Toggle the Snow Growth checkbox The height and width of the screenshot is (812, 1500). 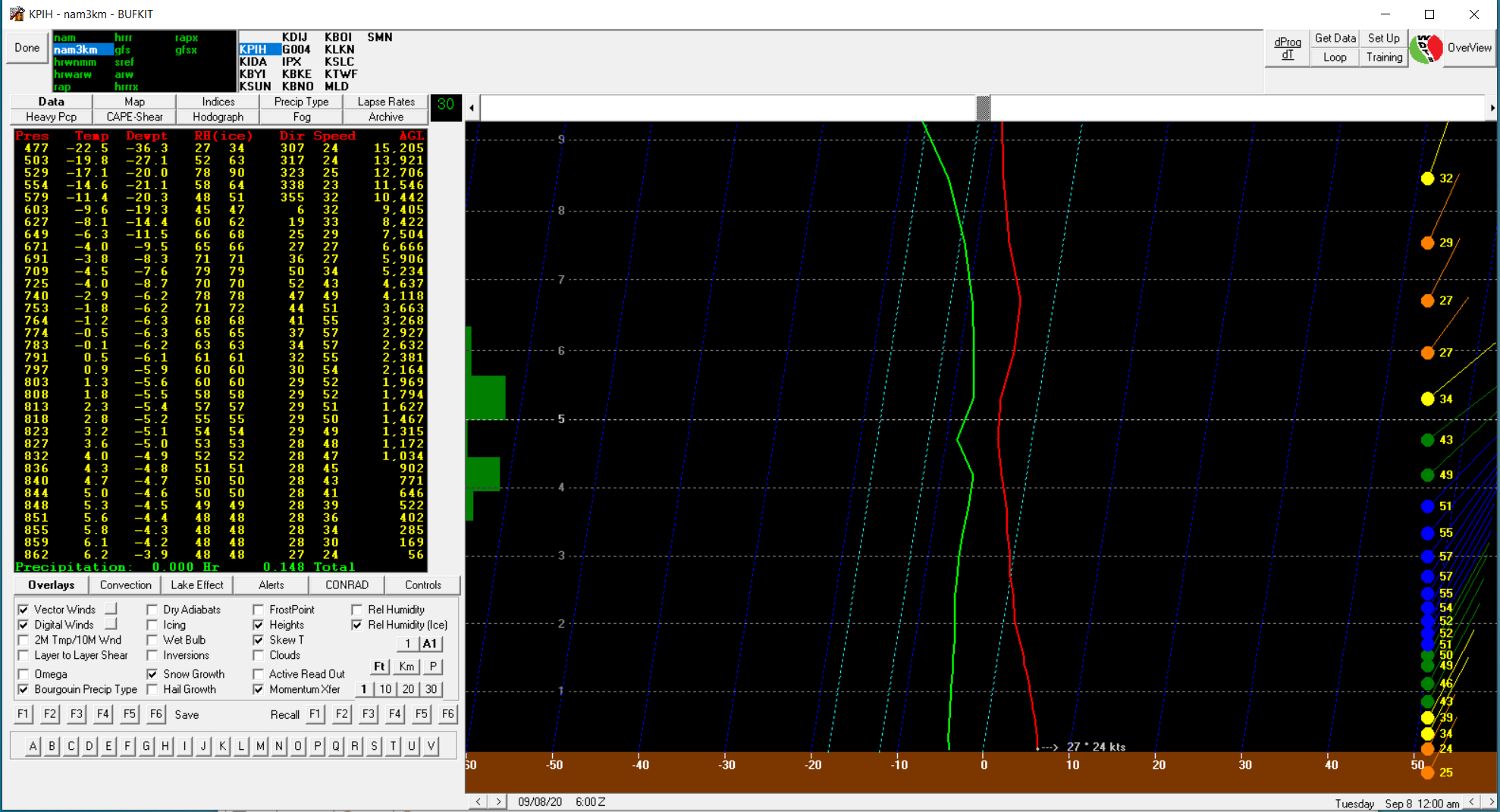coord(152,674)
